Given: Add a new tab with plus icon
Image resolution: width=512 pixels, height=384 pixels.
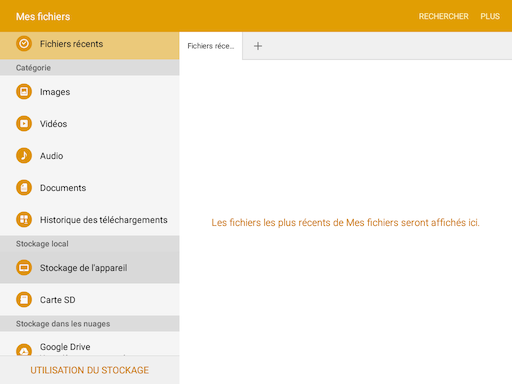Looking at the screenshot, I should (x=258, y=46).
